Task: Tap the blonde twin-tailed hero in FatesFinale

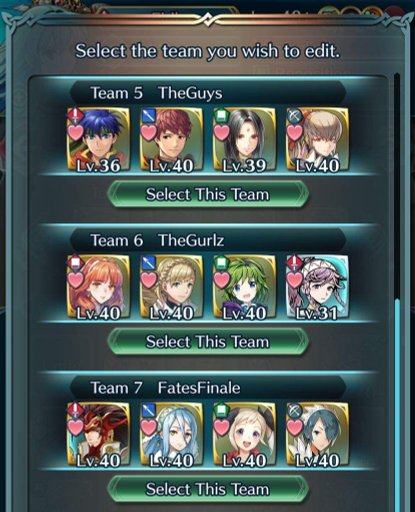Action: pyautogui.click(x=244, y=434)
